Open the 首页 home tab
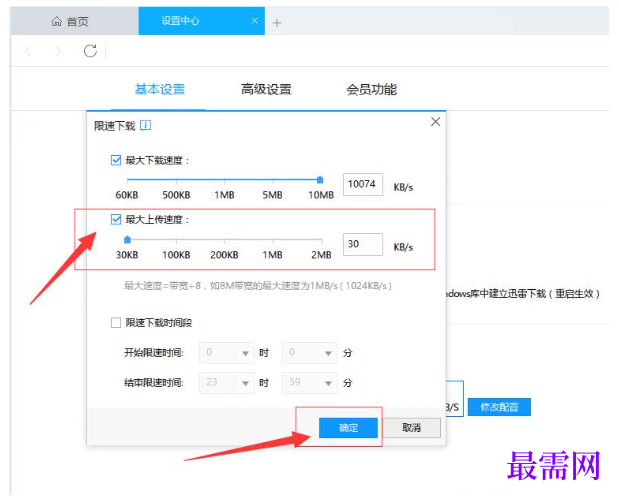This screenshot has height=497, width=619. coord(74,21)
